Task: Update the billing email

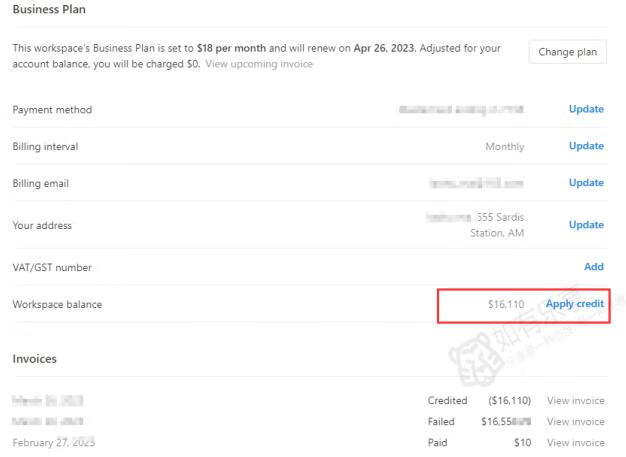Action: pos(586,183)
